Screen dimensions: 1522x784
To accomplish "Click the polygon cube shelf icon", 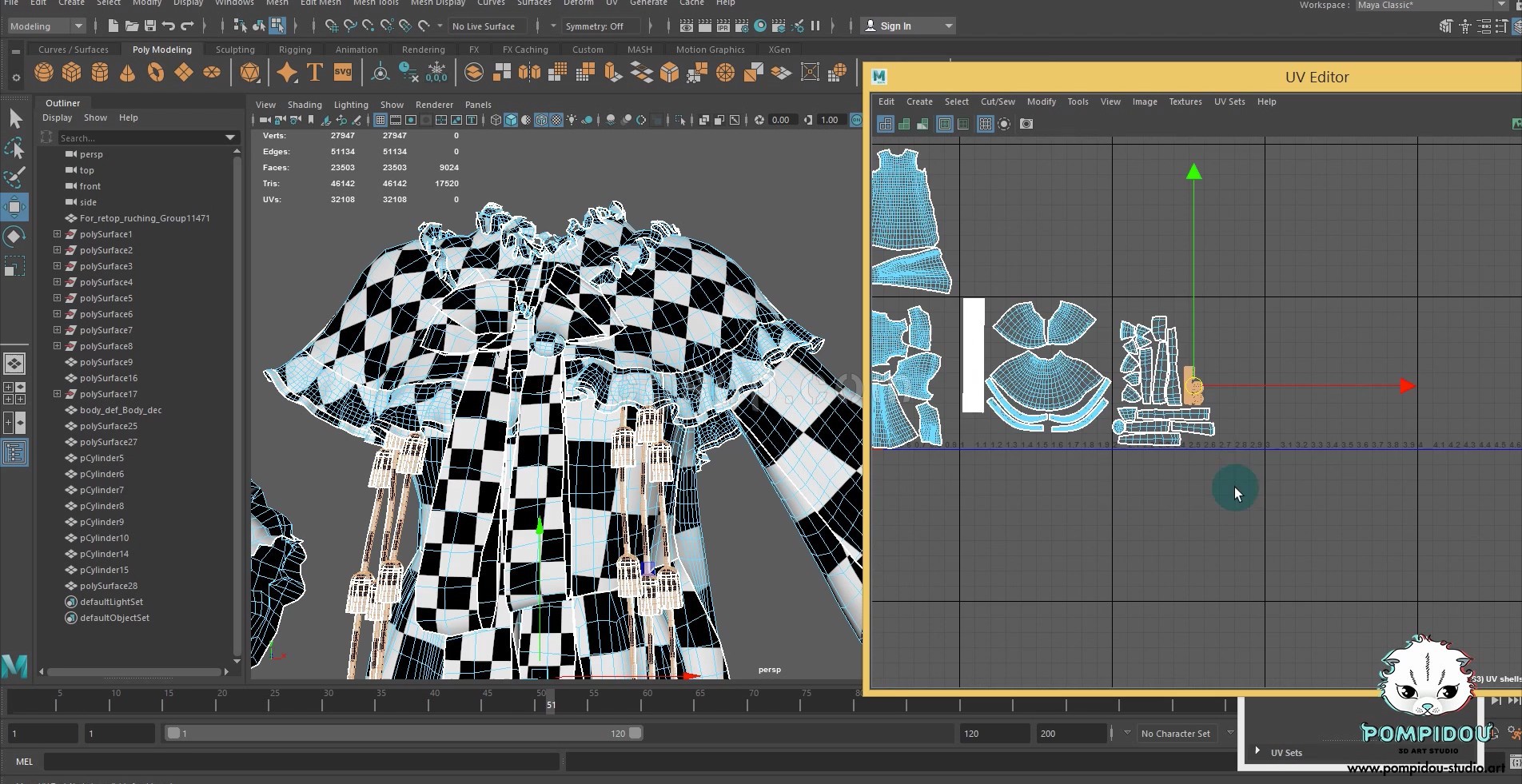I will (72, 73).
